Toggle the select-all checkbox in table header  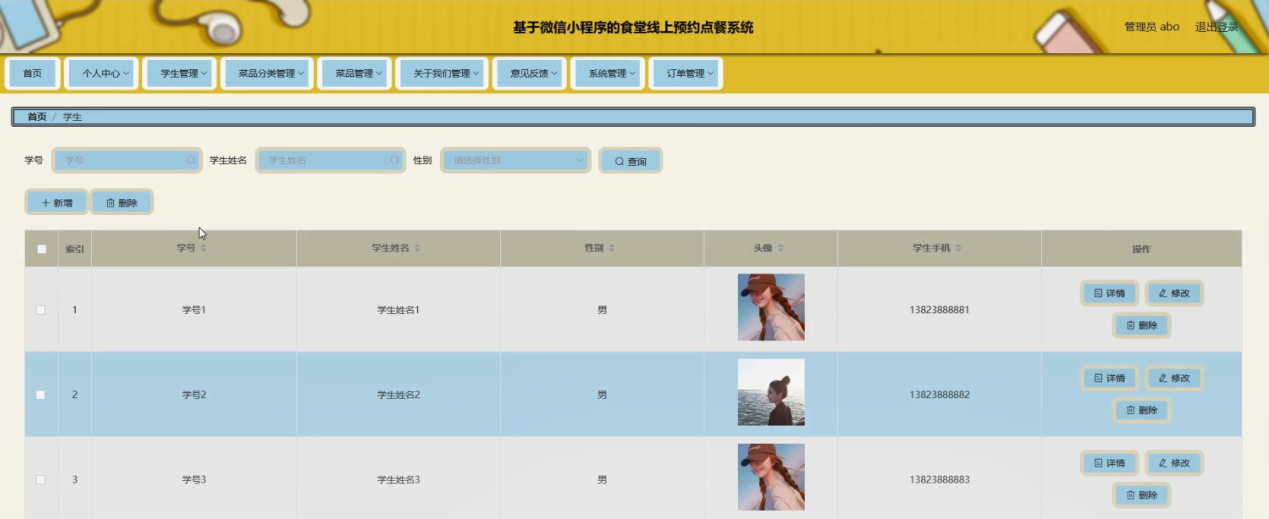pyautogui.click(x=42, y=249)
